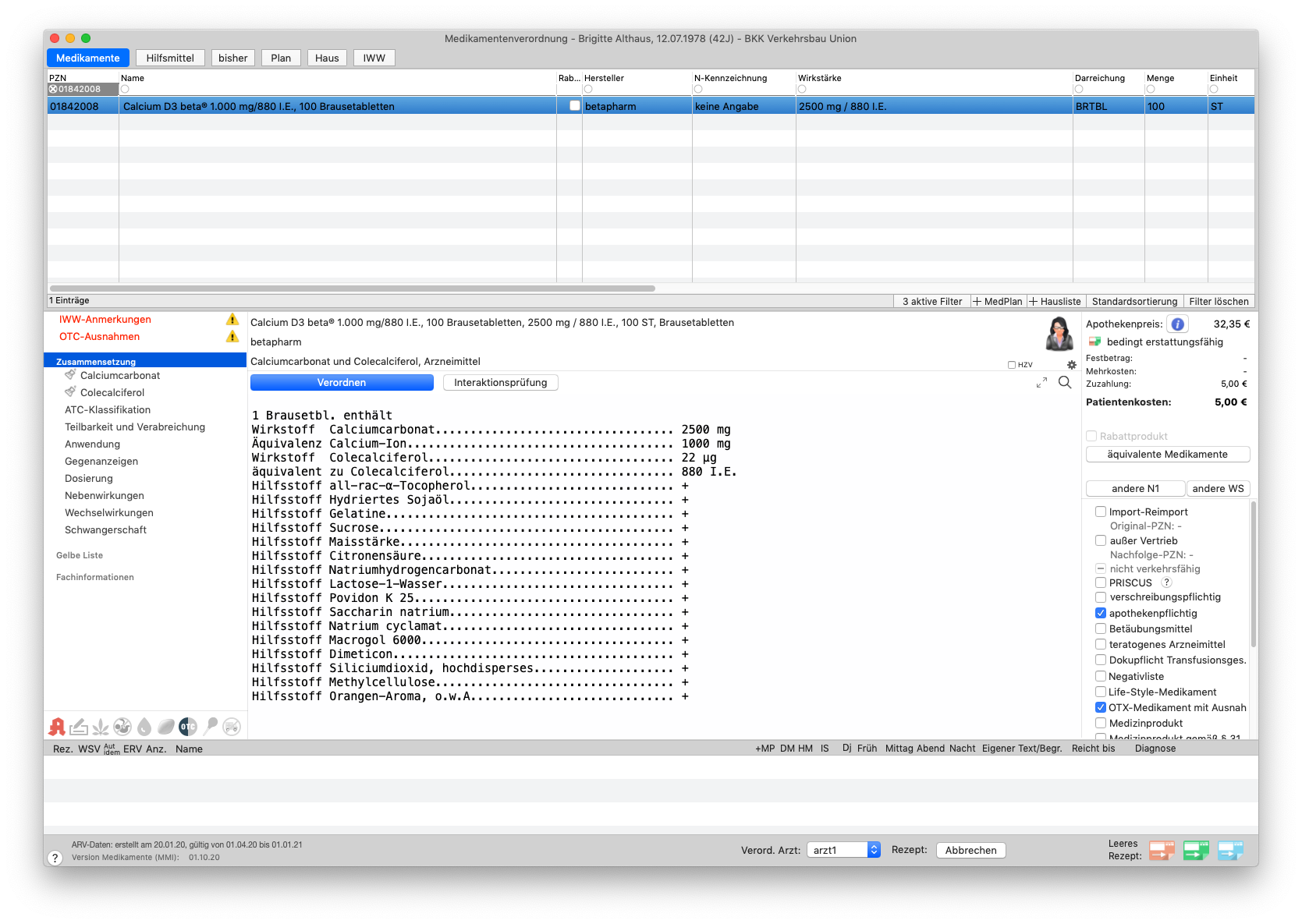Toggle the Betäubungsmittel checkbox

(x=1101, y=628)
